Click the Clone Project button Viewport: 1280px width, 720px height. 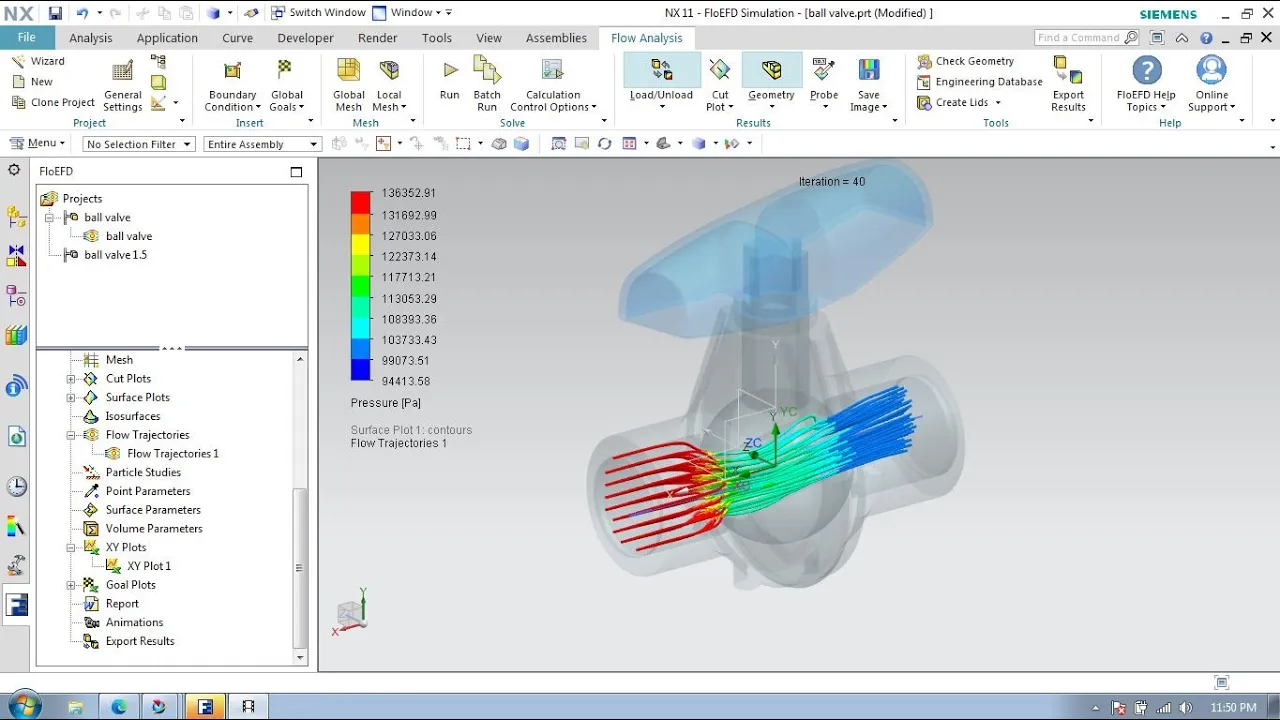tap(53, 102)
